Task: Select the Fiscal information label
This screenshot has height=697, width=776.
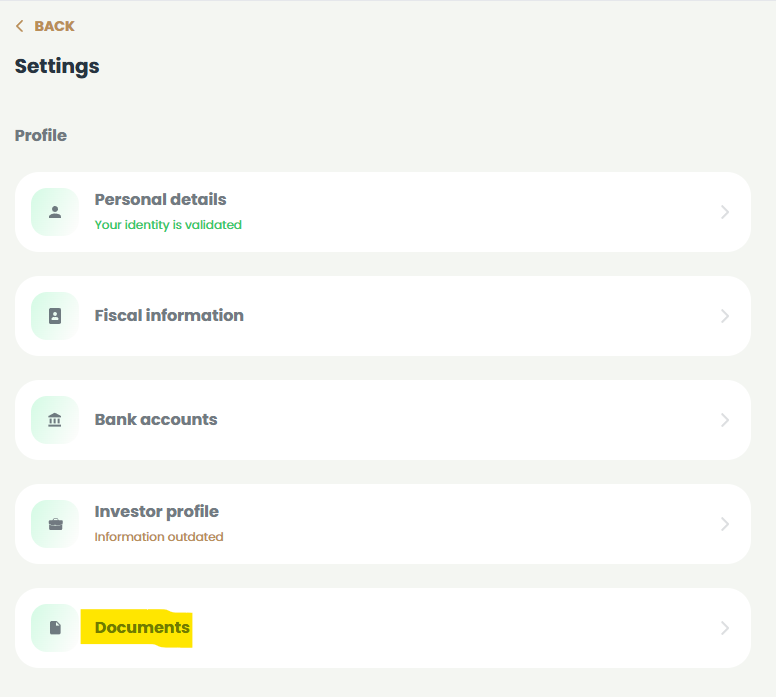Action: click(169, 315)
